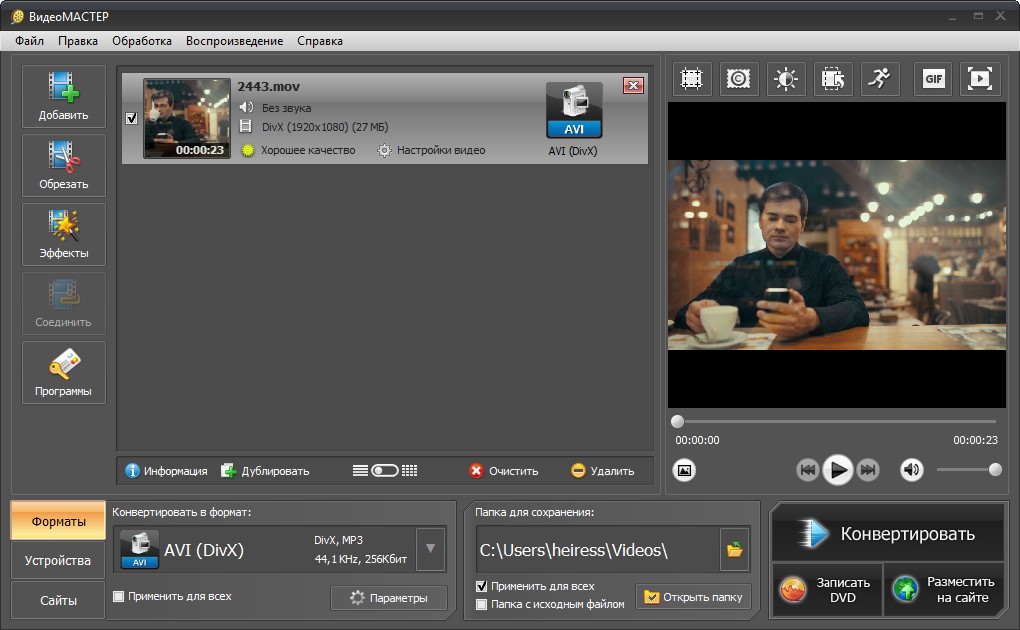This screenshot has height=630, width=1020.
Task: Click Хорошее качество quality setting
Action: (x=299, y=150)
